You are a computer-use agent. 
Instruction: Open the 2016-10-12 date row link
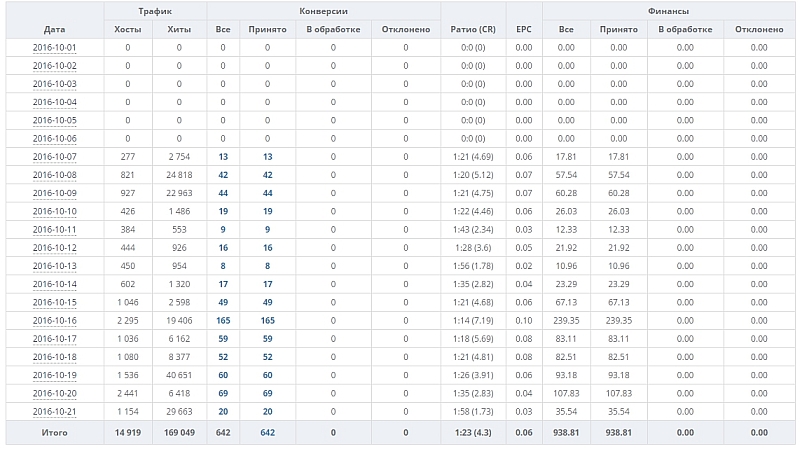[54, 247]
